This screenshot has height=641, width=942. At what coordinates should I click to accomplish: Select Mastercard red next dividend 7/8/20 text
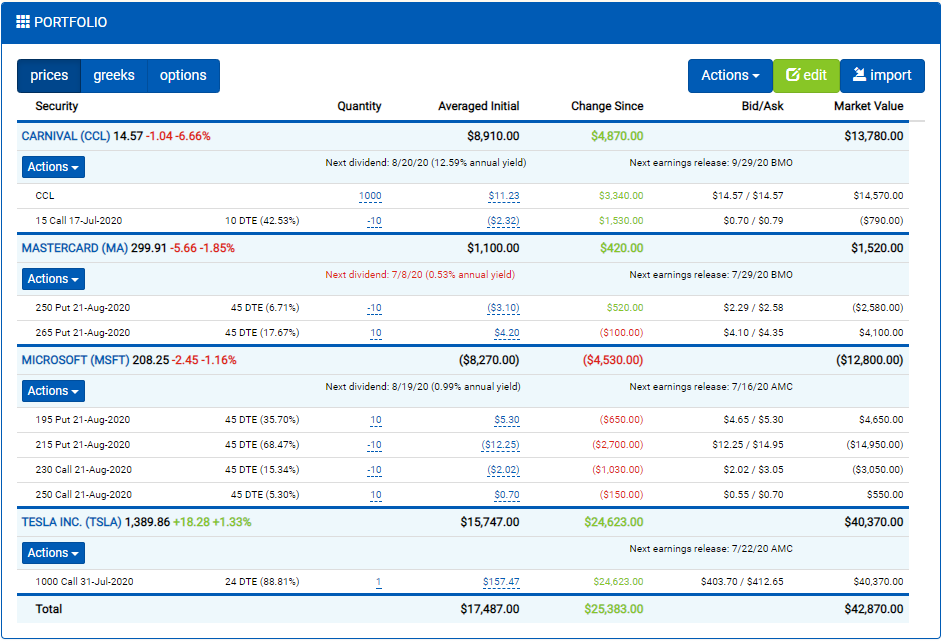[x=421, y=275]
